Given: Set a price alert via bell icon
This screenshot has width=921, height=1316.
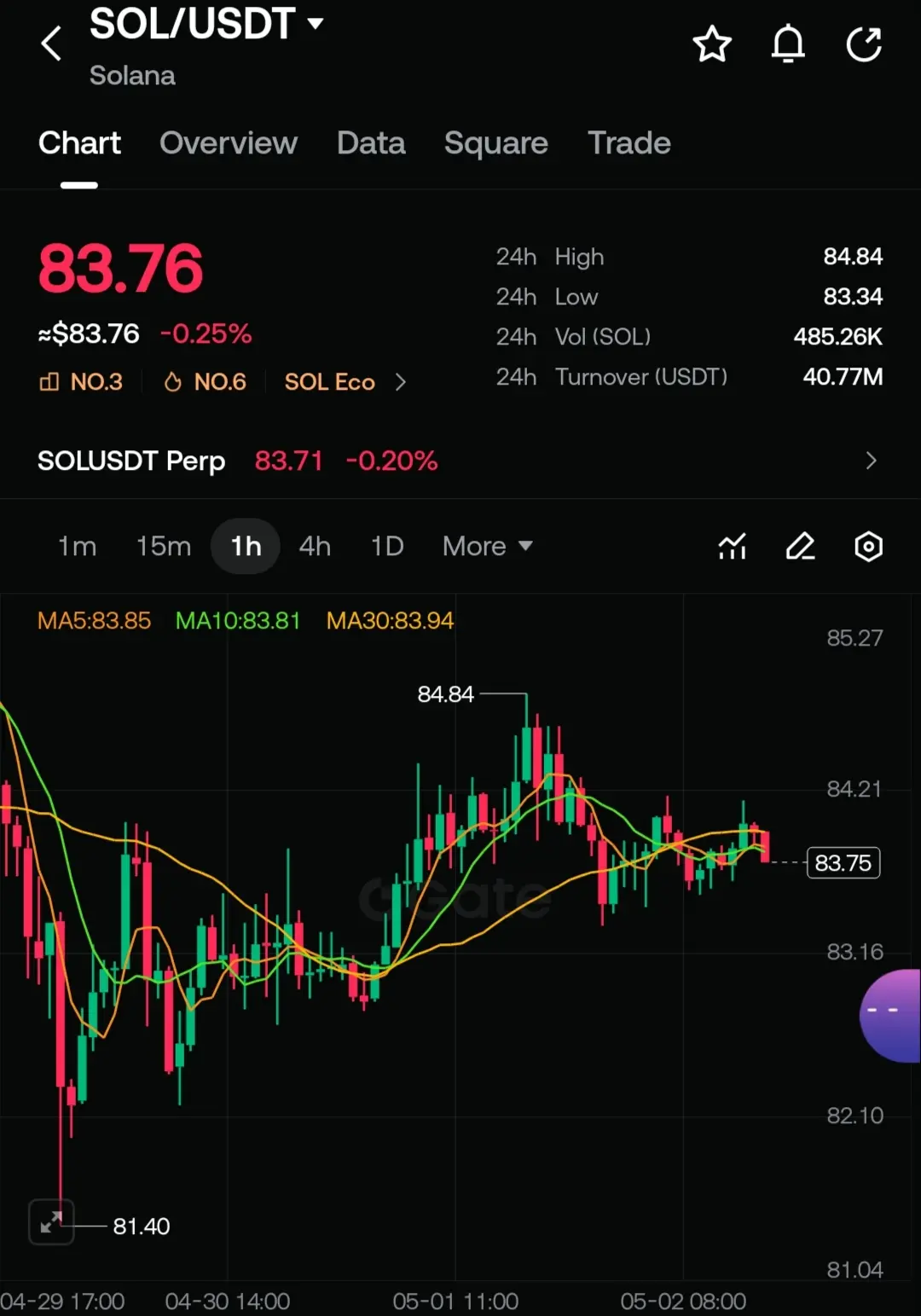Looking at the screenshot, I should 788,44.
